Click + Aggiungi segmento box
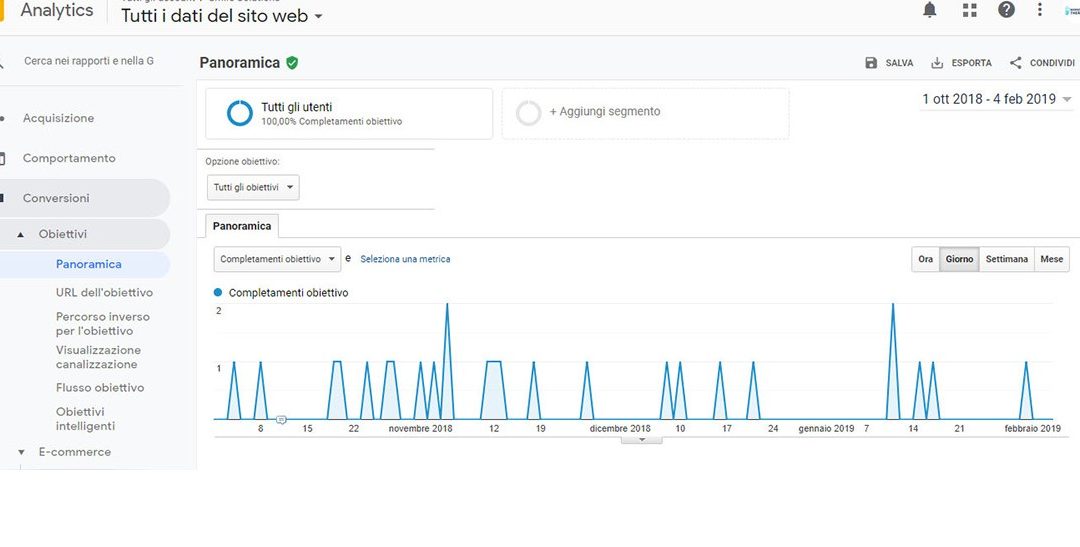Viewport: 1080px width, 547px height. [x=645, y=114]
